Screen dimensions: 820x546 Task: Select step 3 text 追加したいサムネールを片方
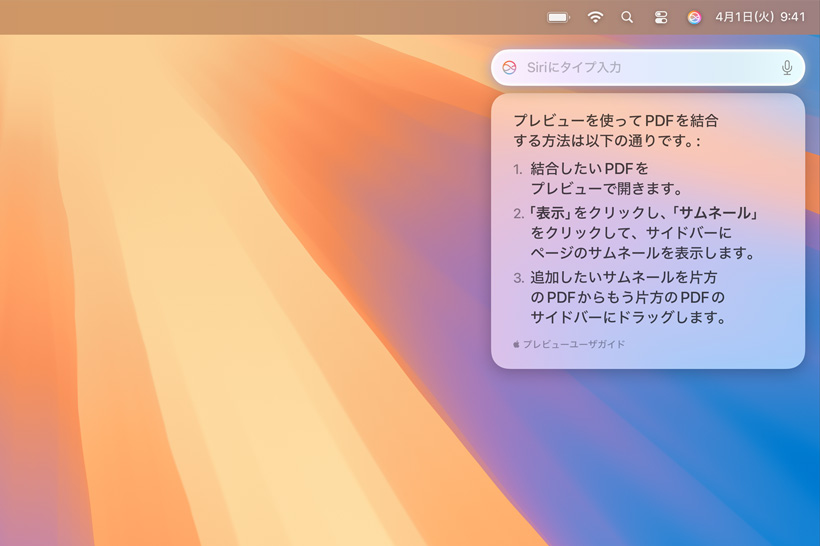click(623, 277)
